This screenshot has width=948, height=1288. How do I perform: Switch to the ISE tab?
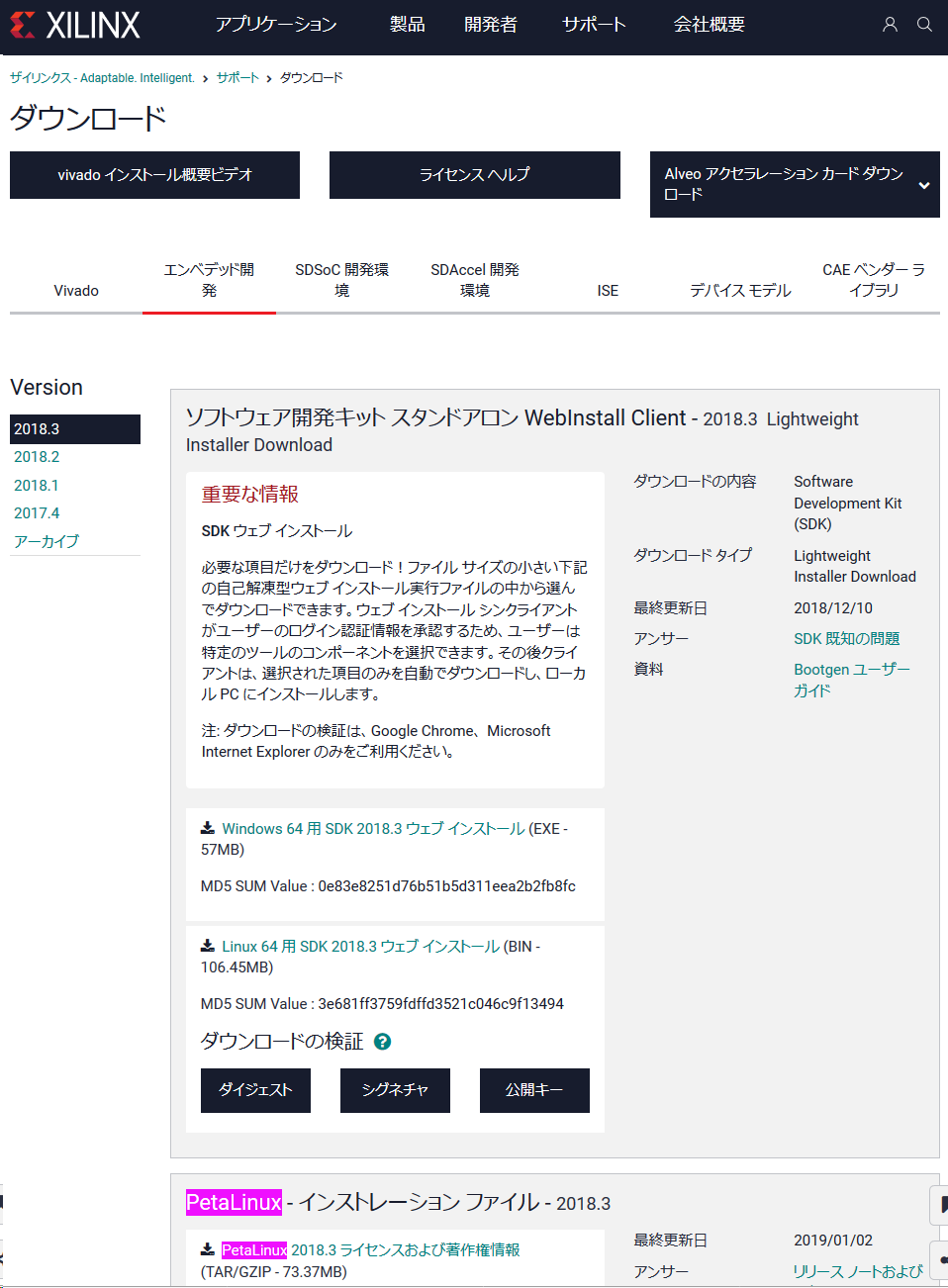click(x=607, y=290)
